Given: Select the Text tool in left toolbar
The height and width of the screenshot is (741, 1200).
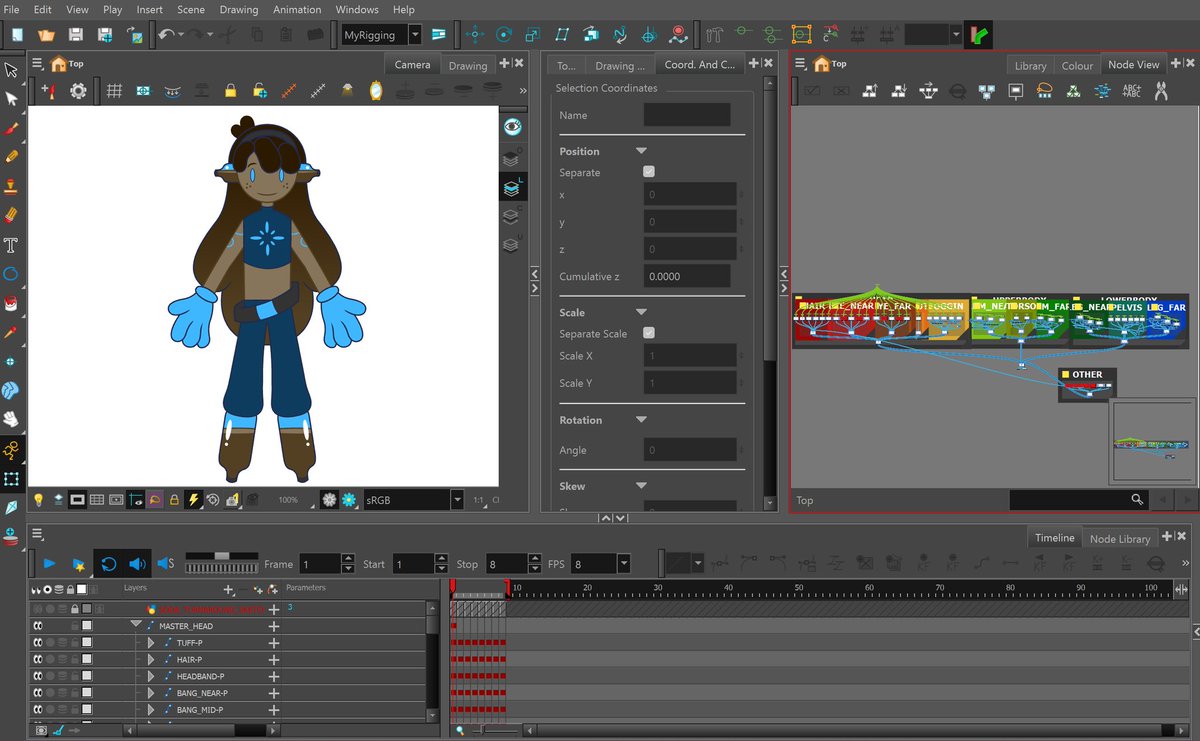Looking at the screenshot, I should pos(11,244).
